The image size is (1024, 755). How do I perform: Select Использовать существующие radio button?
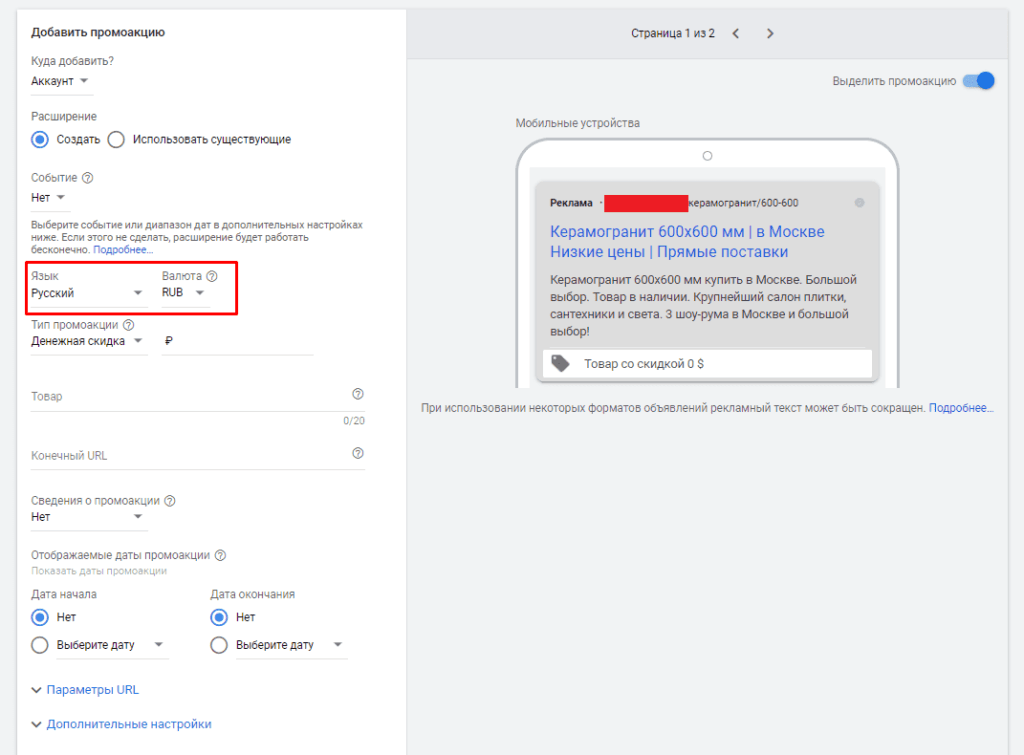[116, 140]
